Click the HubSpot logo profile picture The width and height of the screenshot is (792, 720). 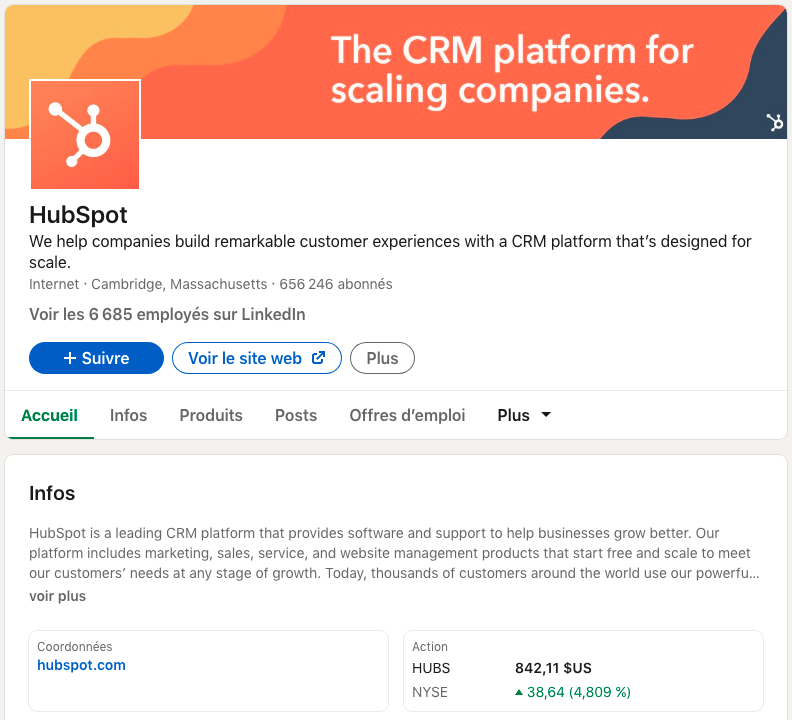85,134
